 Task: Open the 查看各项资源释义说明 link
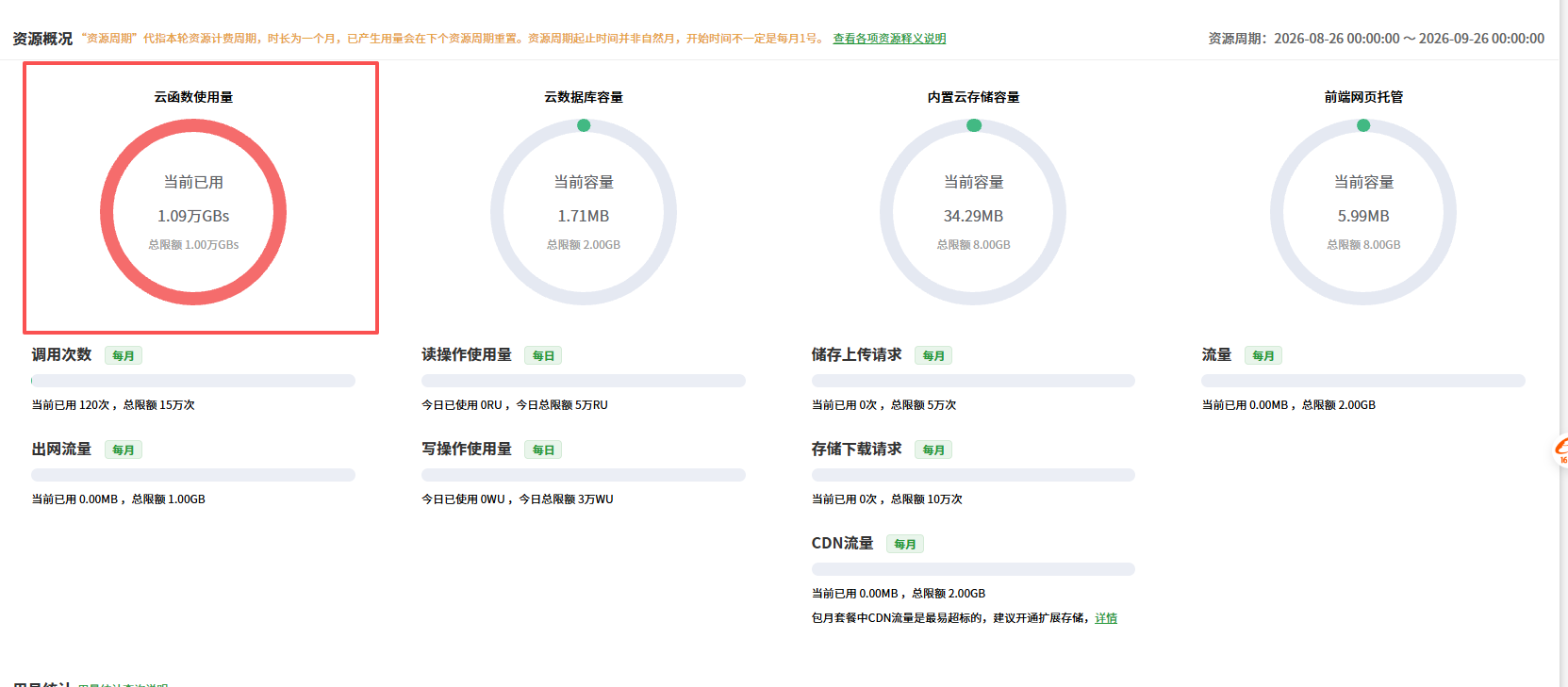pyautogui.click(x=889, y=39)
